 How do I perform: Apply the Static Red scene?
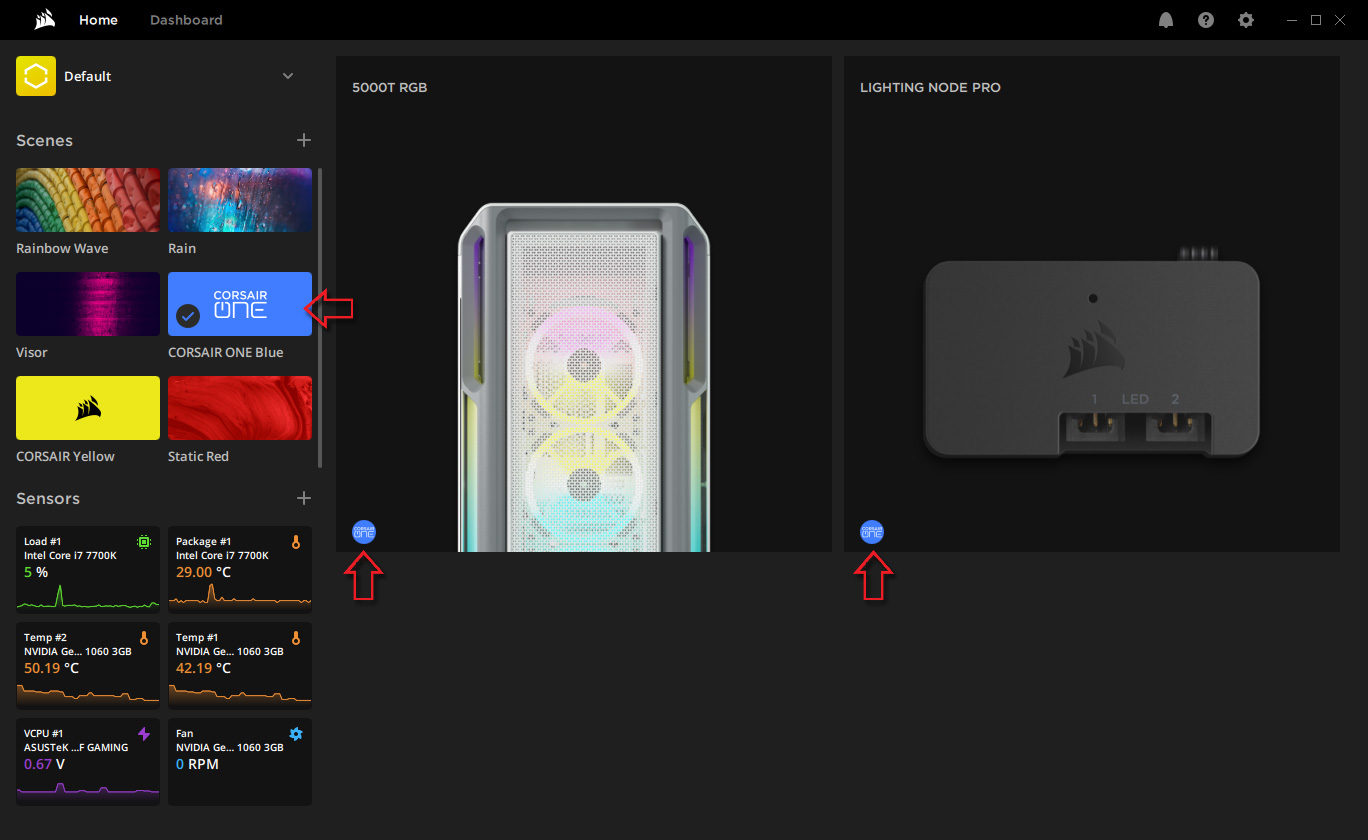(x=240, y=408)
